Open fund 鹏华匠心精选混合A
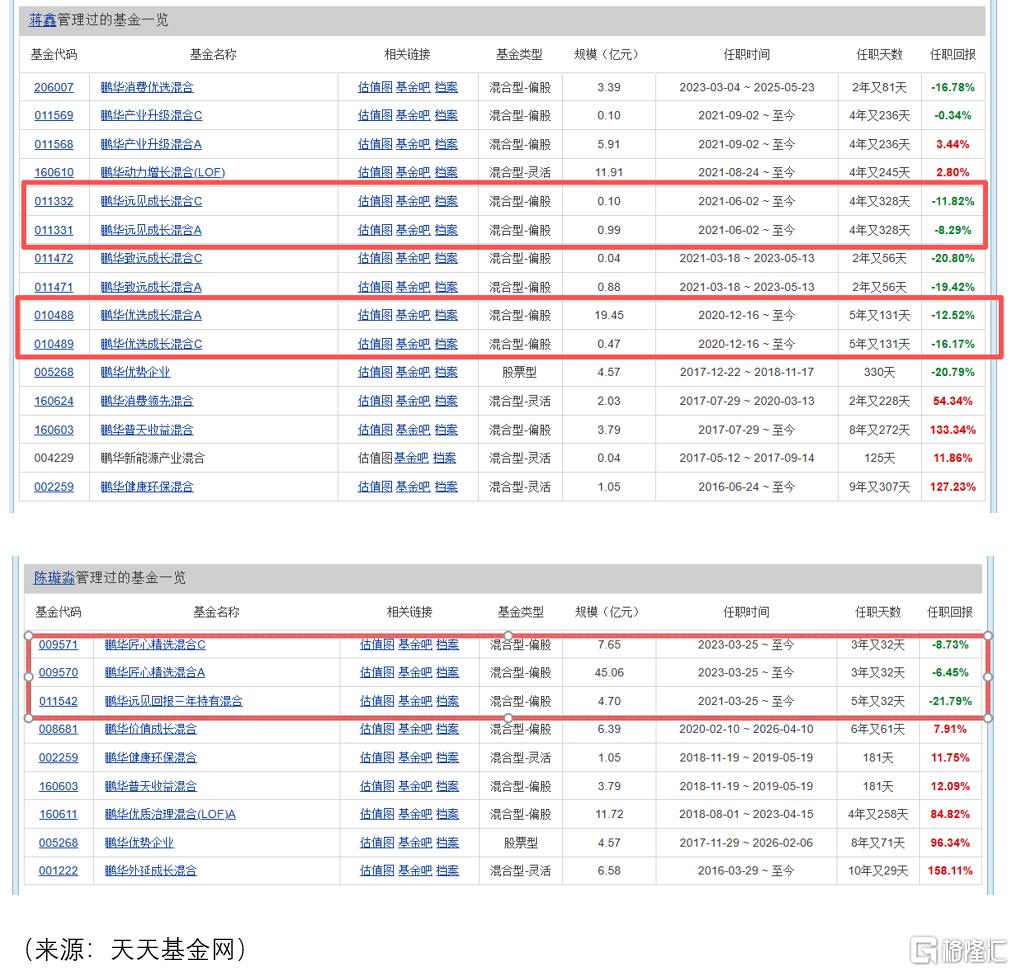Screen dimensions: 1014x972 pos(155,673)
